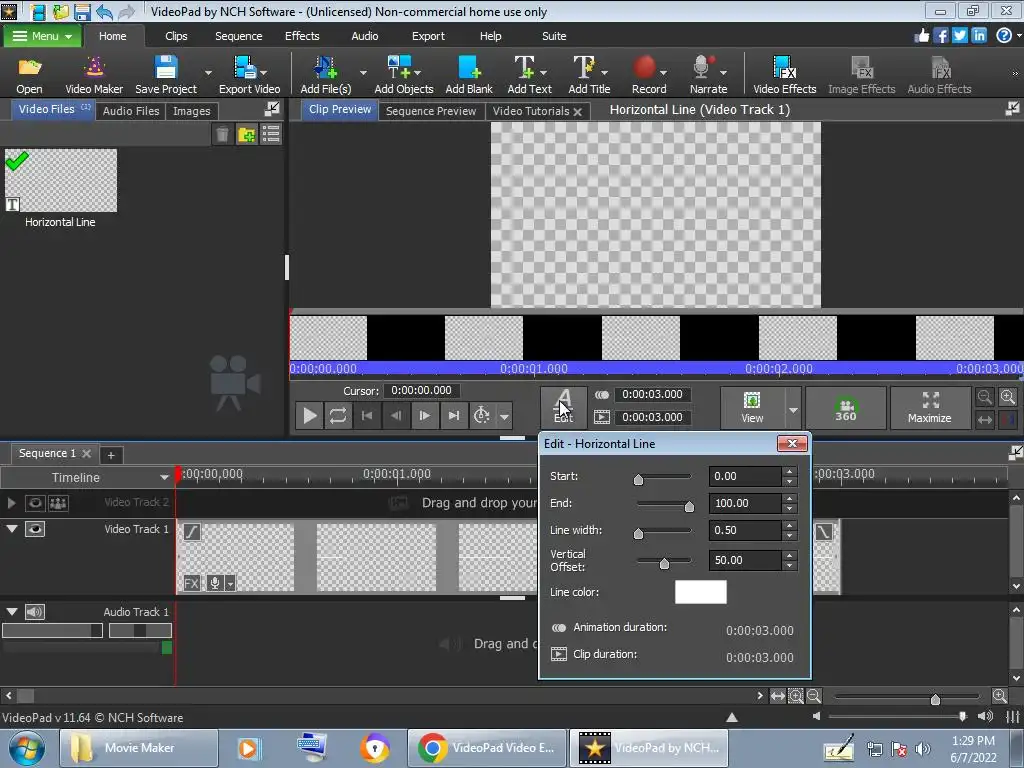Mute Audio Track 1 with the speaker icon

coord(35,612)
